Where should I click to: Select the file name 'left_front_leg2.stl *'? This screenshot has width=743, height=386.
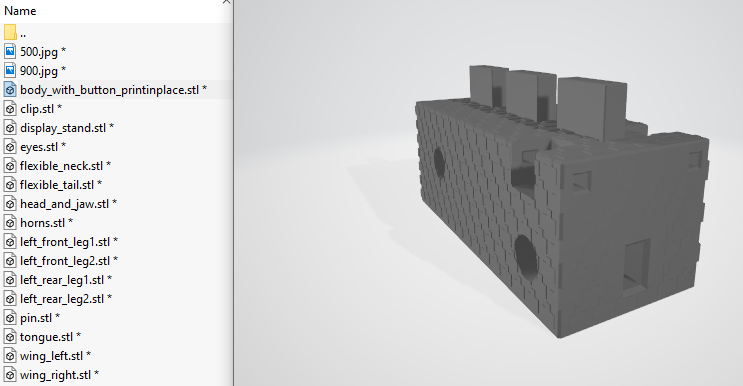click(69, 260)
